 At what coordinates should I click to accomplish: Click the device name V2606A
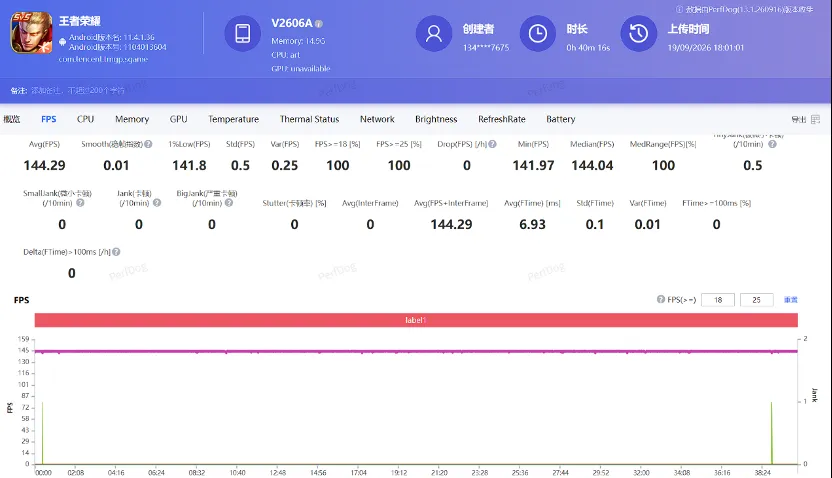click(292, 23)
